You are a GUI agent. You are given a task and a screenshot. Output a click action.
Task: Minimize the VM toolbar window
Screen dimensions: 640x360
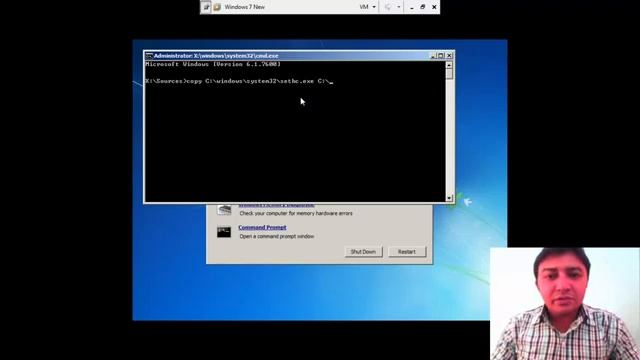(411, 7)
